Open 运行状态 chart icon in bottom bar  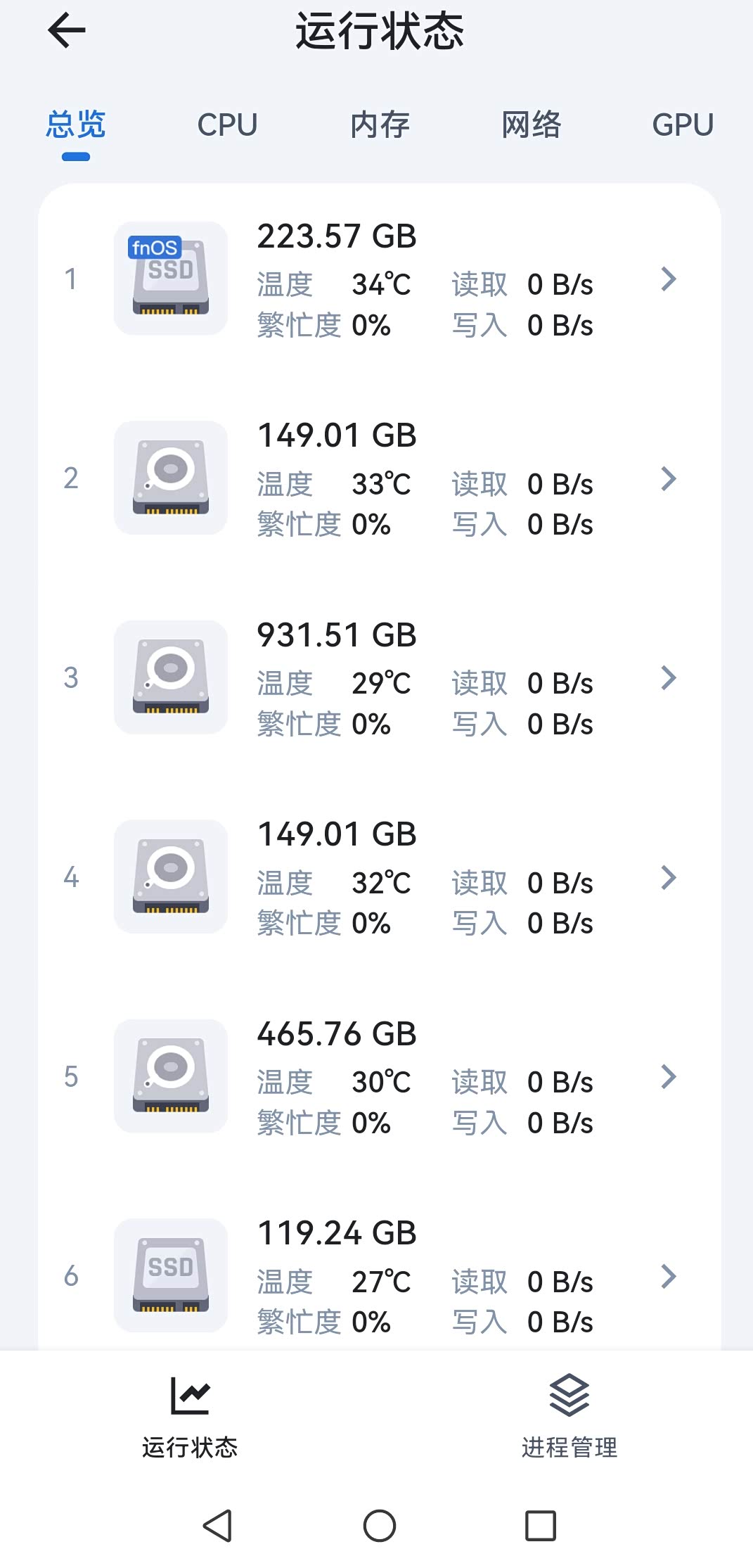tap(190, 1396)
